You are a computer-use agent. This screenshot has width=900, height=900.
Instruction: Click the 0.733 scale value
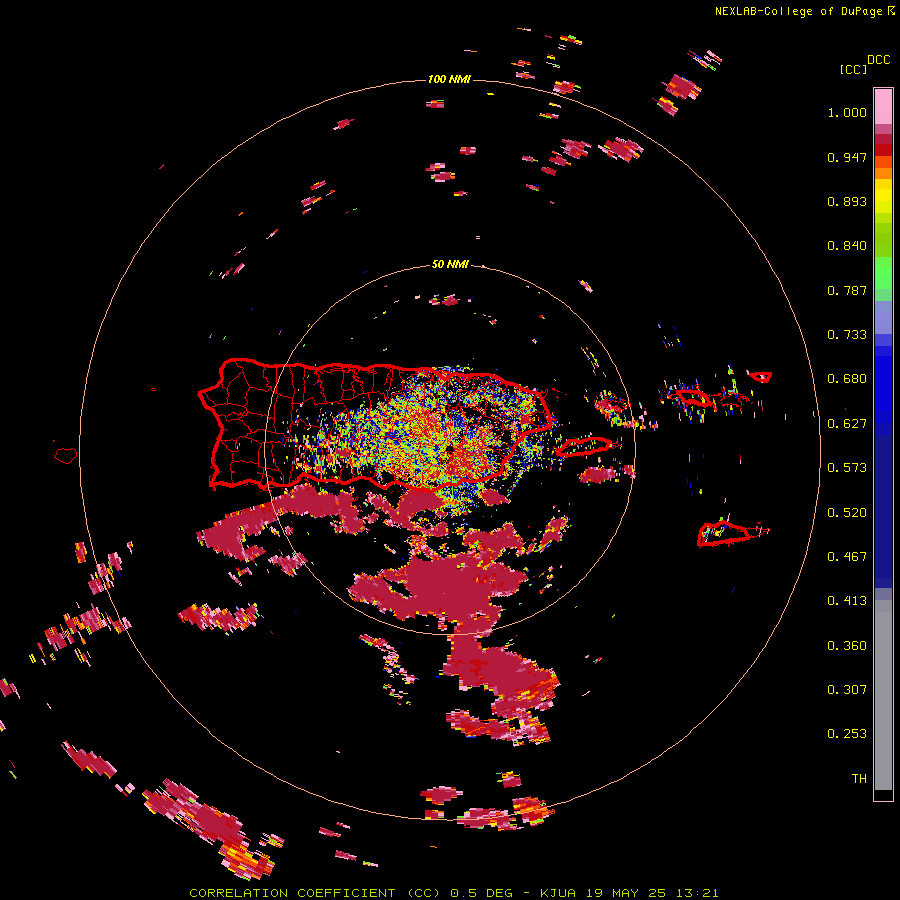(x=847, y=335)
